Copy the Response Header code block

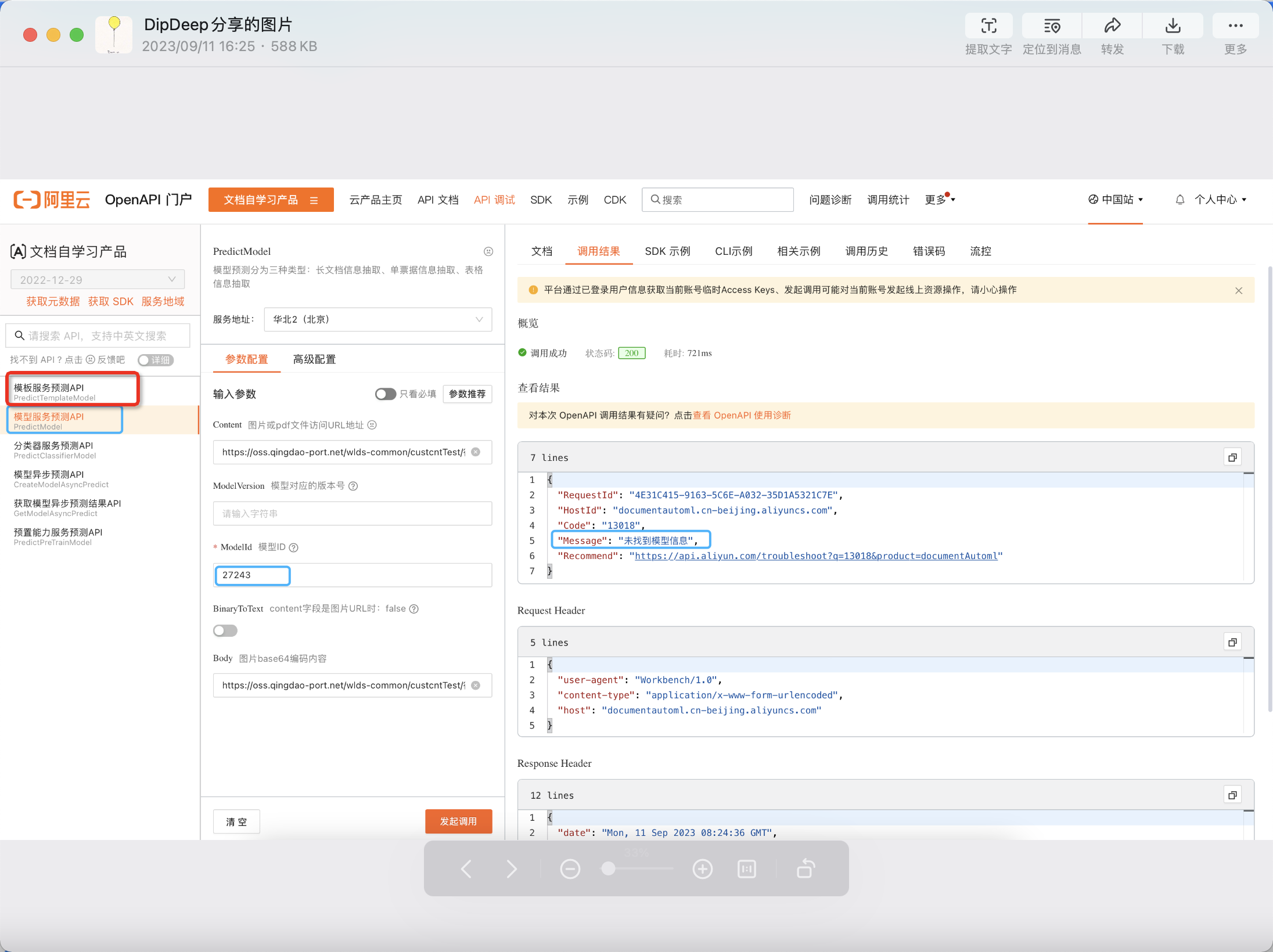[1232, 795]
